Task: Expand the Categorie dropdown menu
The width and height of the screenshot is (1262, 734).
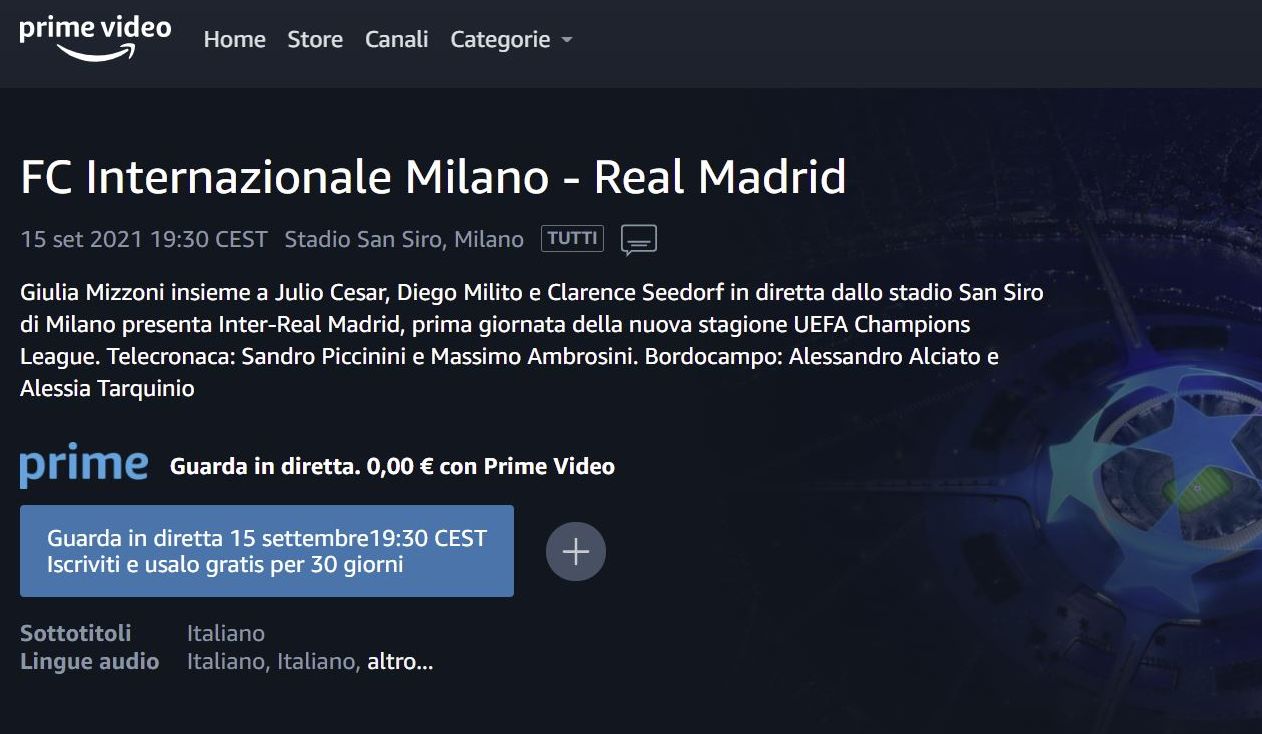Action: (x=512, y=39)
